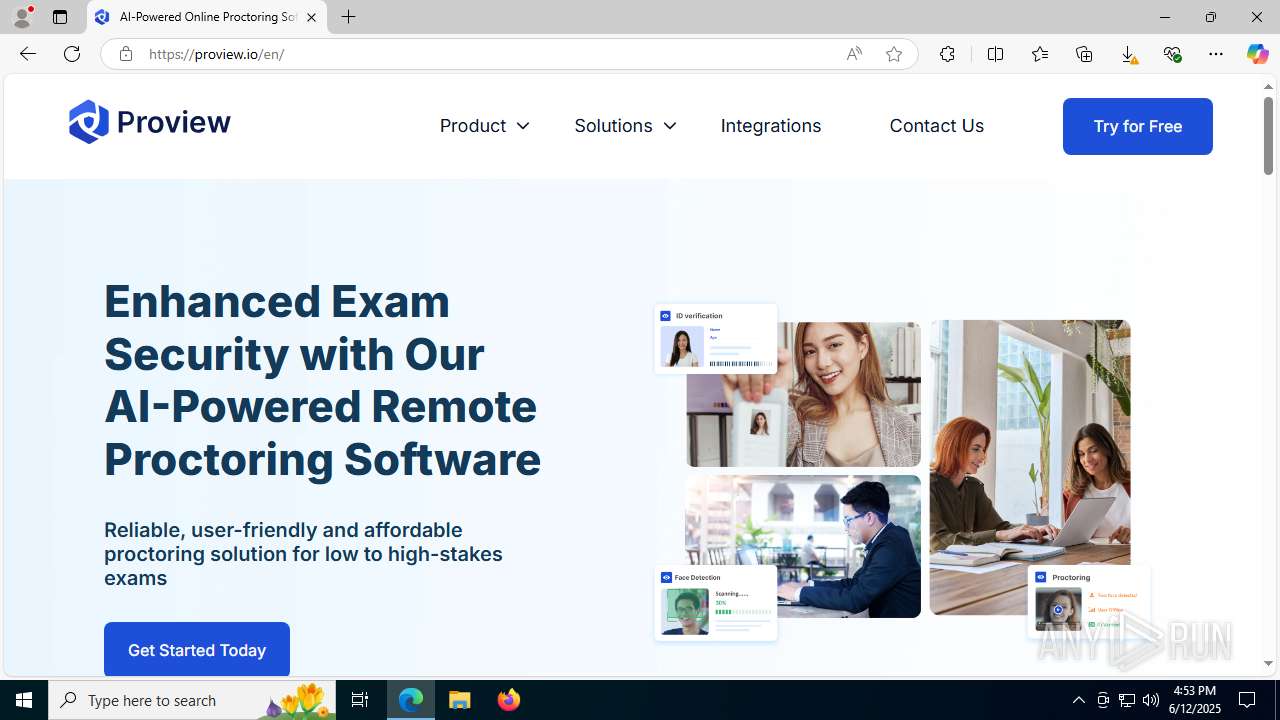The image size is (1280, 720).
Task: Click the Proview logo
Action: coord(150,122)
